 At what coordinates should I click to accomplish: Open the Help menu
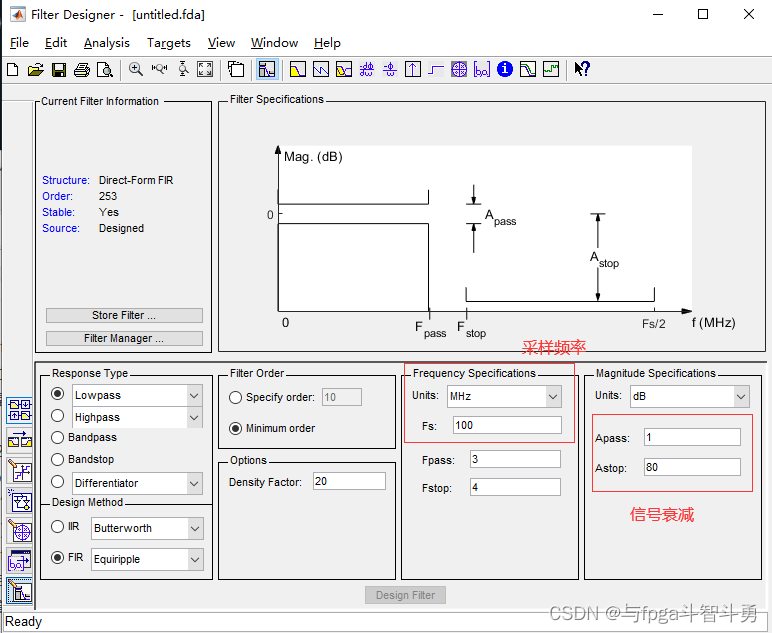(327, 43)
